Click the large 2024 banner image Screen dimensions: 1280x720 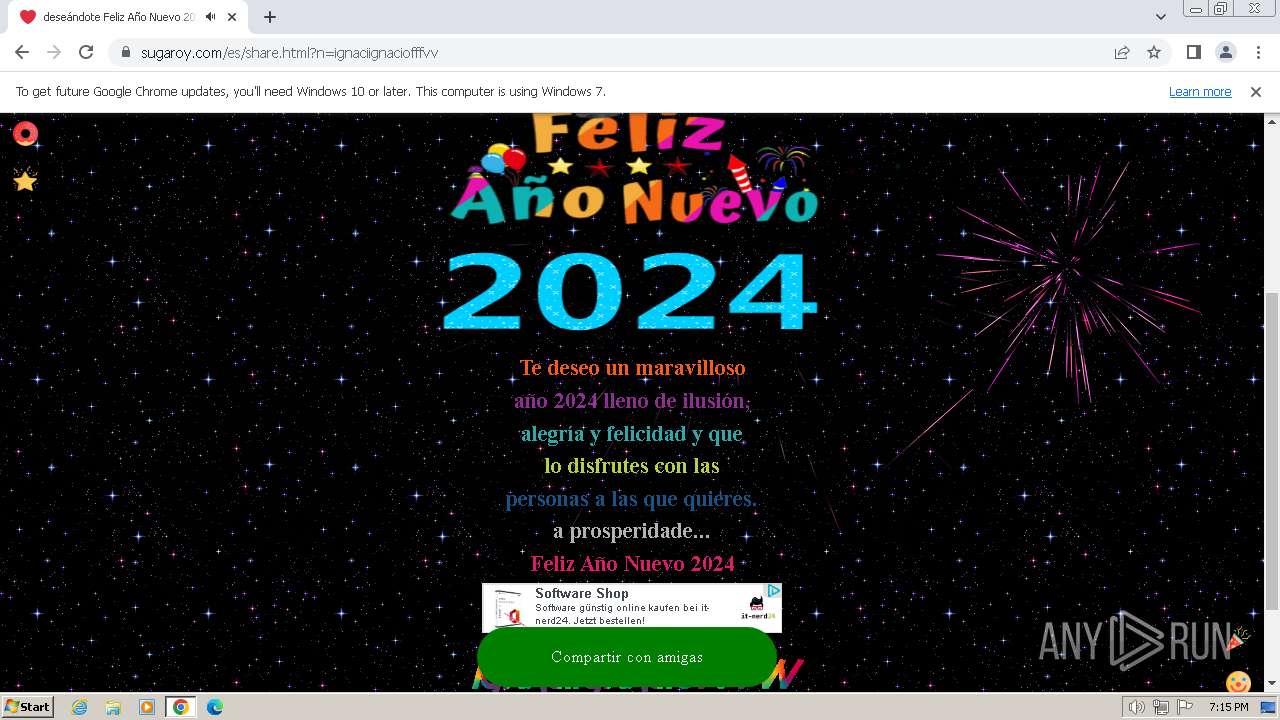tap(630, 292)
